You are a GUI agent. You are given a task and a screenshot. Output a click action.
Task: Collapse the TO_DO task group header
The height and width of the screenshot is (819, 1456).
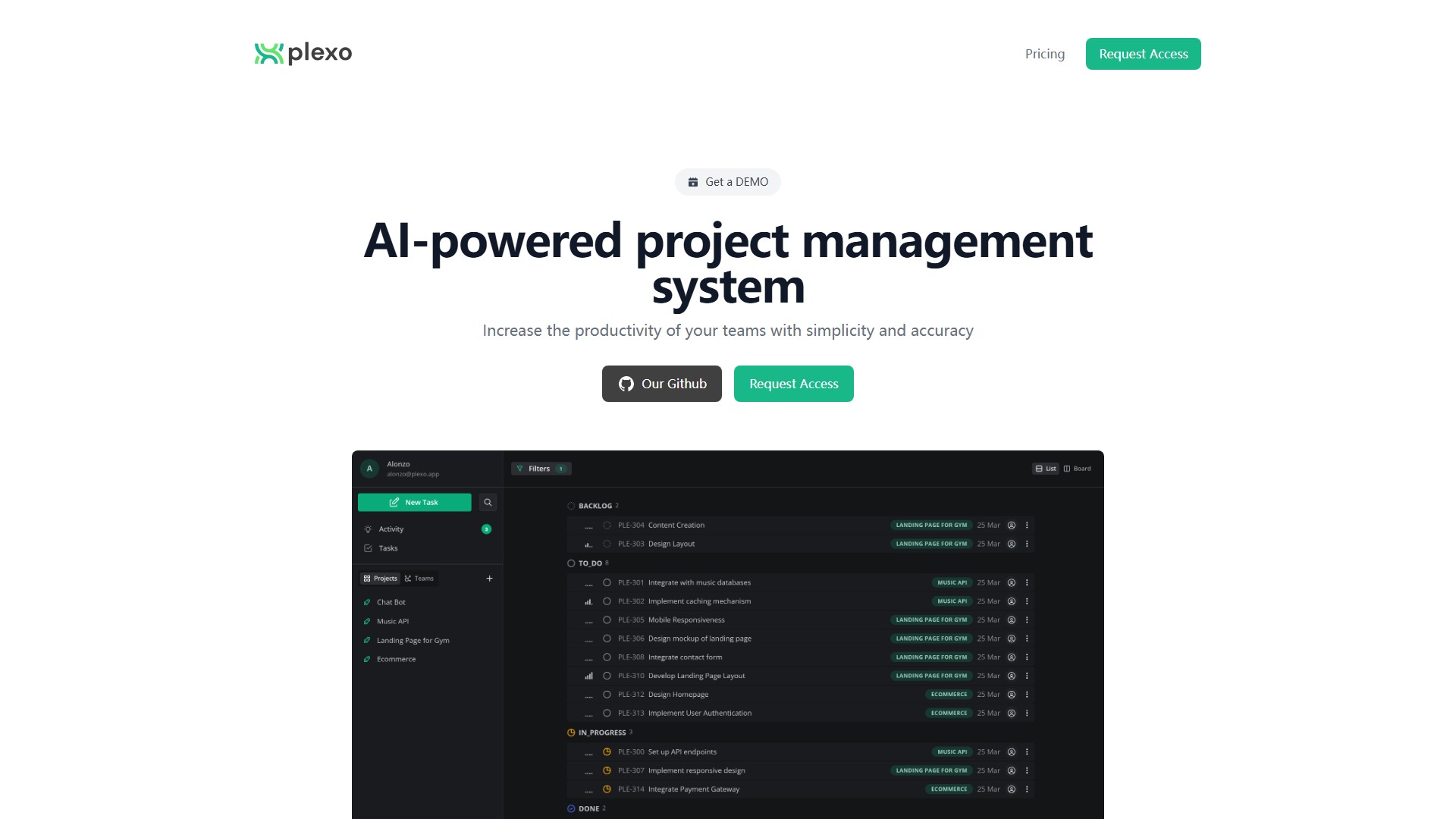pyautogui.click(x=589, y=563)
